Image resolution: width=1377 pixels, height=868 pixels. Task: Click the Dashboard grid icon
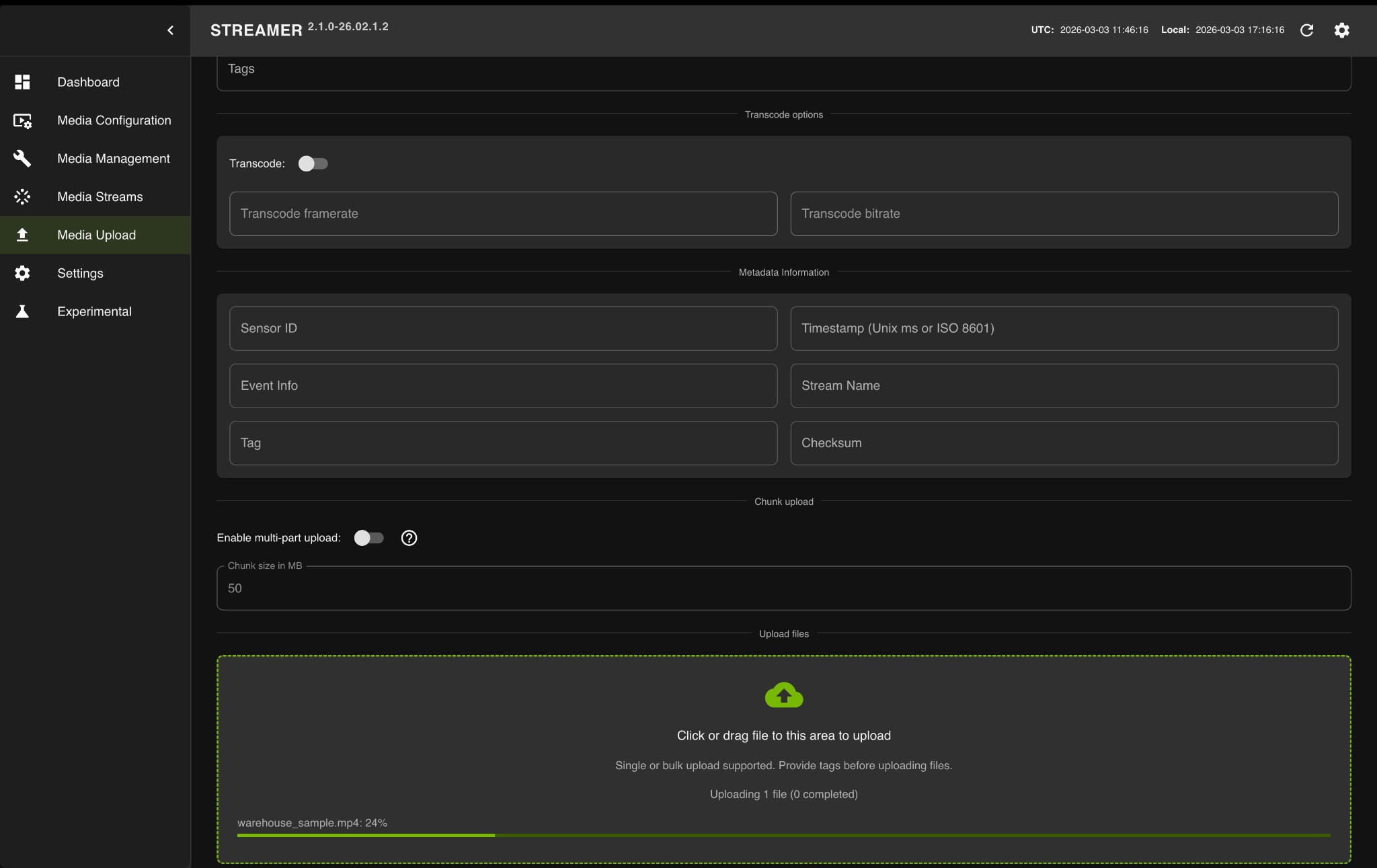point(22,82)
